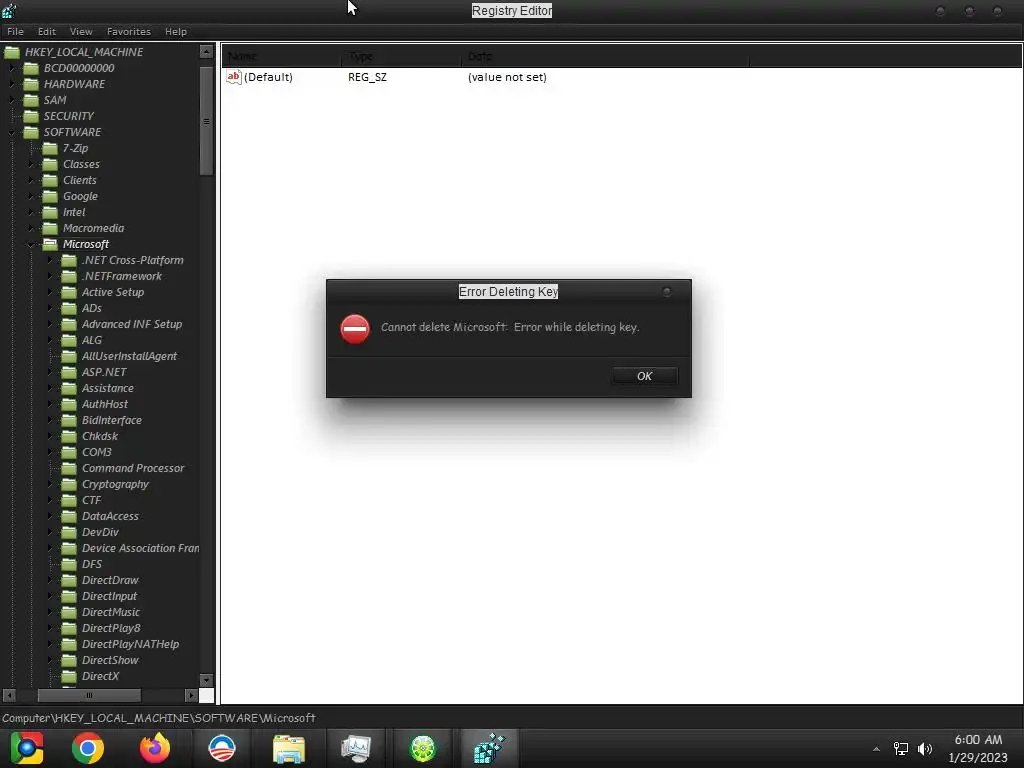
Task: Open the Edit menu
Action: [x=46, y=31]
